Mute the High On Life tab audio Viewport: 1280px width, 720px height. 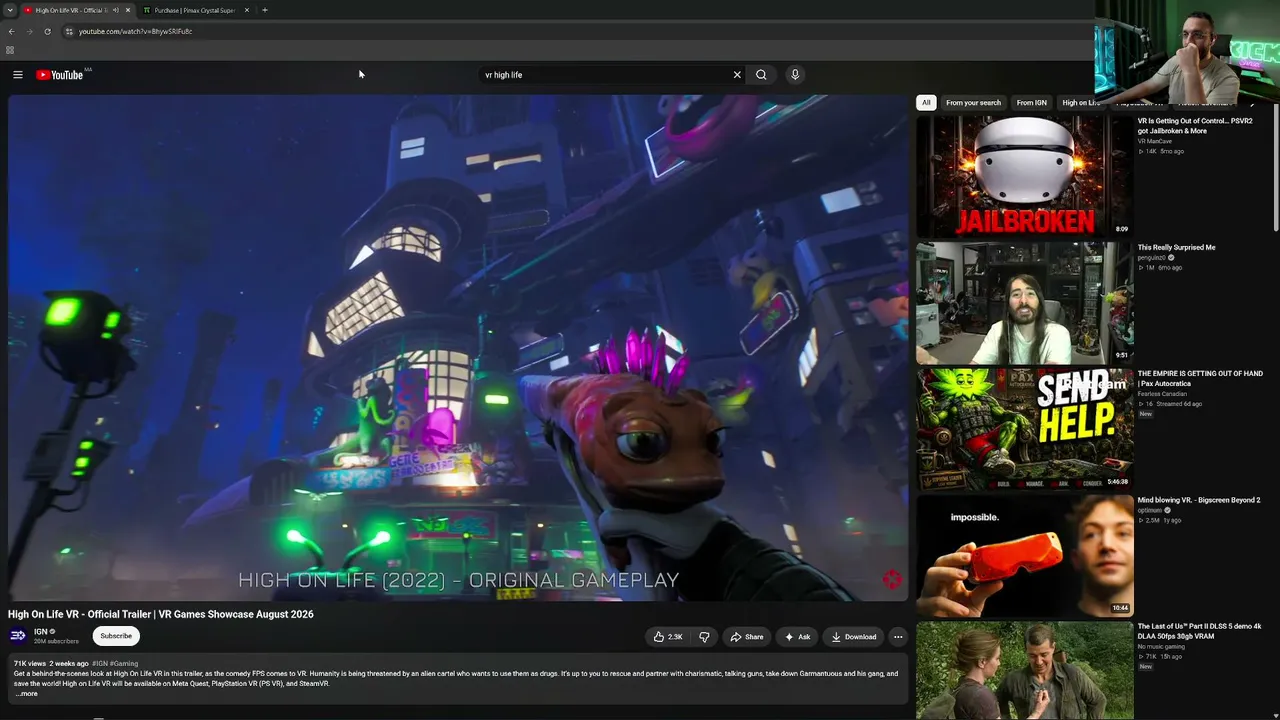115,10
